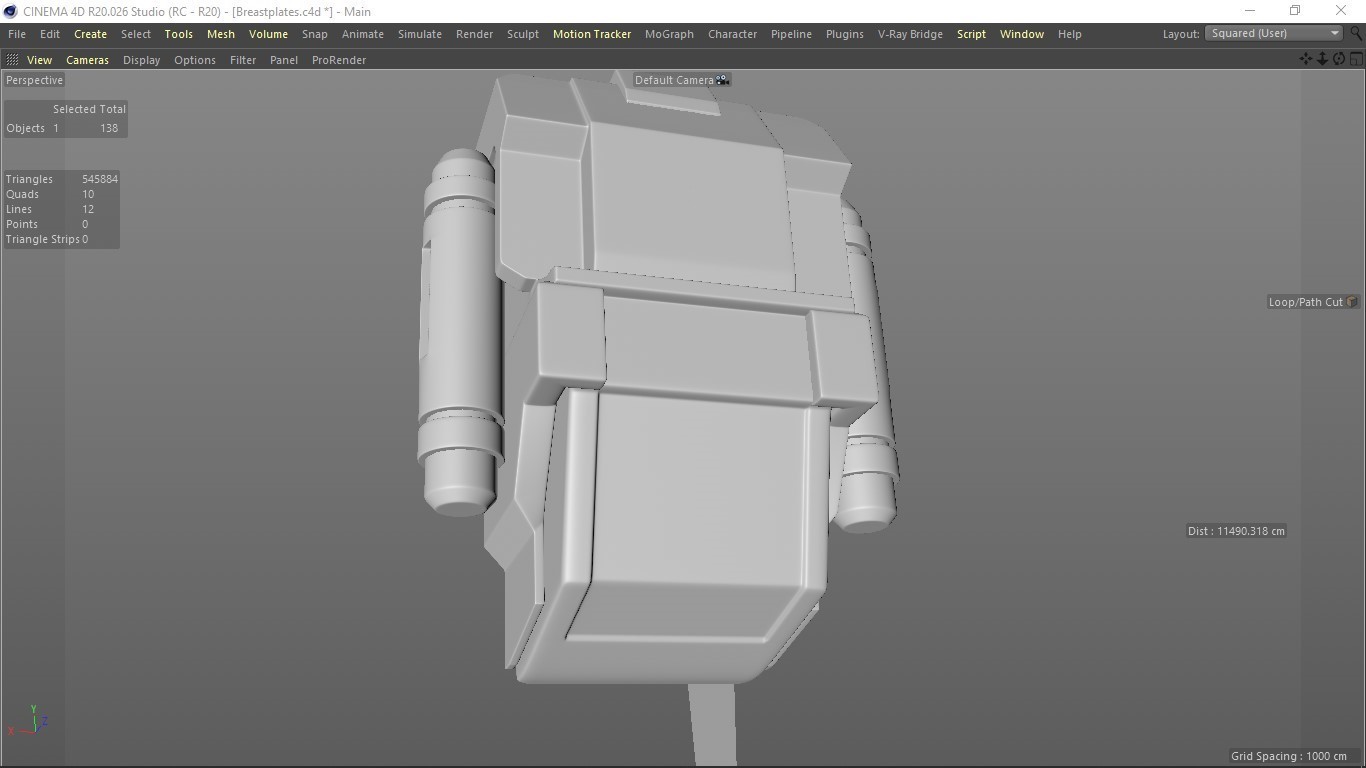Image resolution: width=1366 pixels, height=768 pixels.
Task: Click the Perspective view label
Action: pos(34,80)
